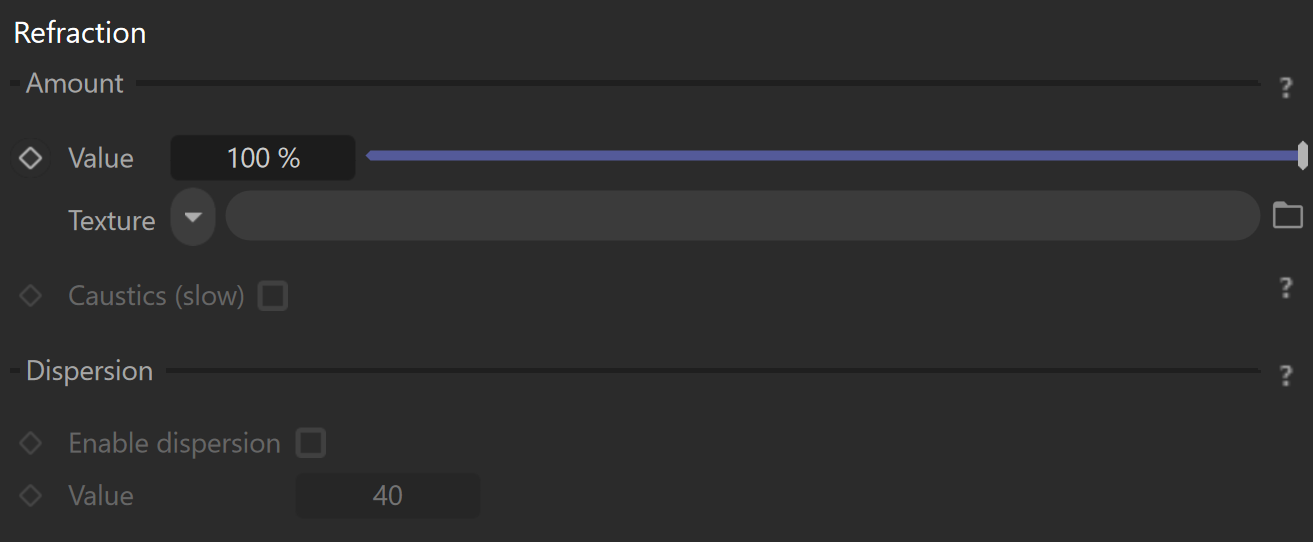Screen dimensions: 1313x542
Task: Click the 100 % value input field
Action: click(x=263, y=158)
